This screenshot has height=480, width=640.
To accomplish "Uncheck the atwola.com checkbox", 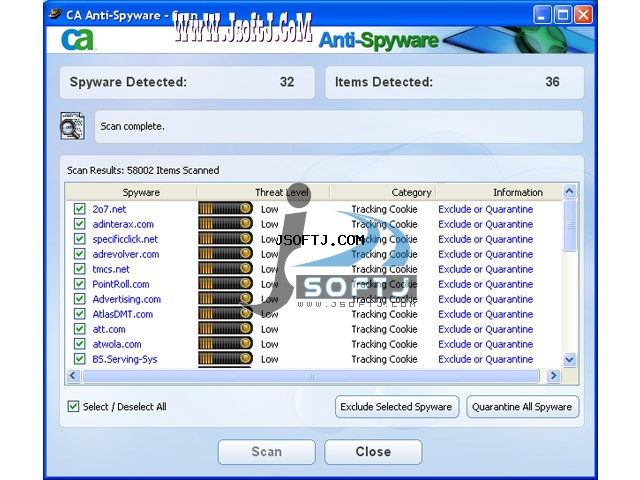I will pos(80,344).
